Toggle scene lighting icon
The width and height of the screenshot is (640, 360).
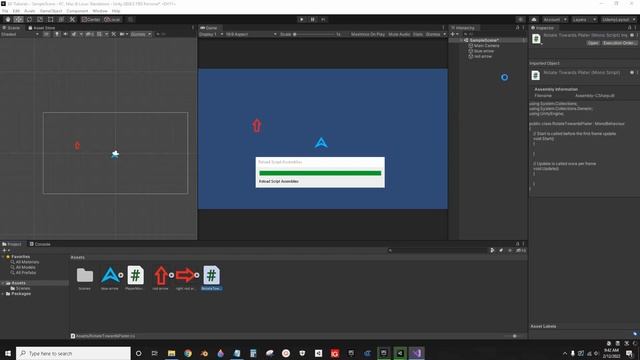click(57, 34)
